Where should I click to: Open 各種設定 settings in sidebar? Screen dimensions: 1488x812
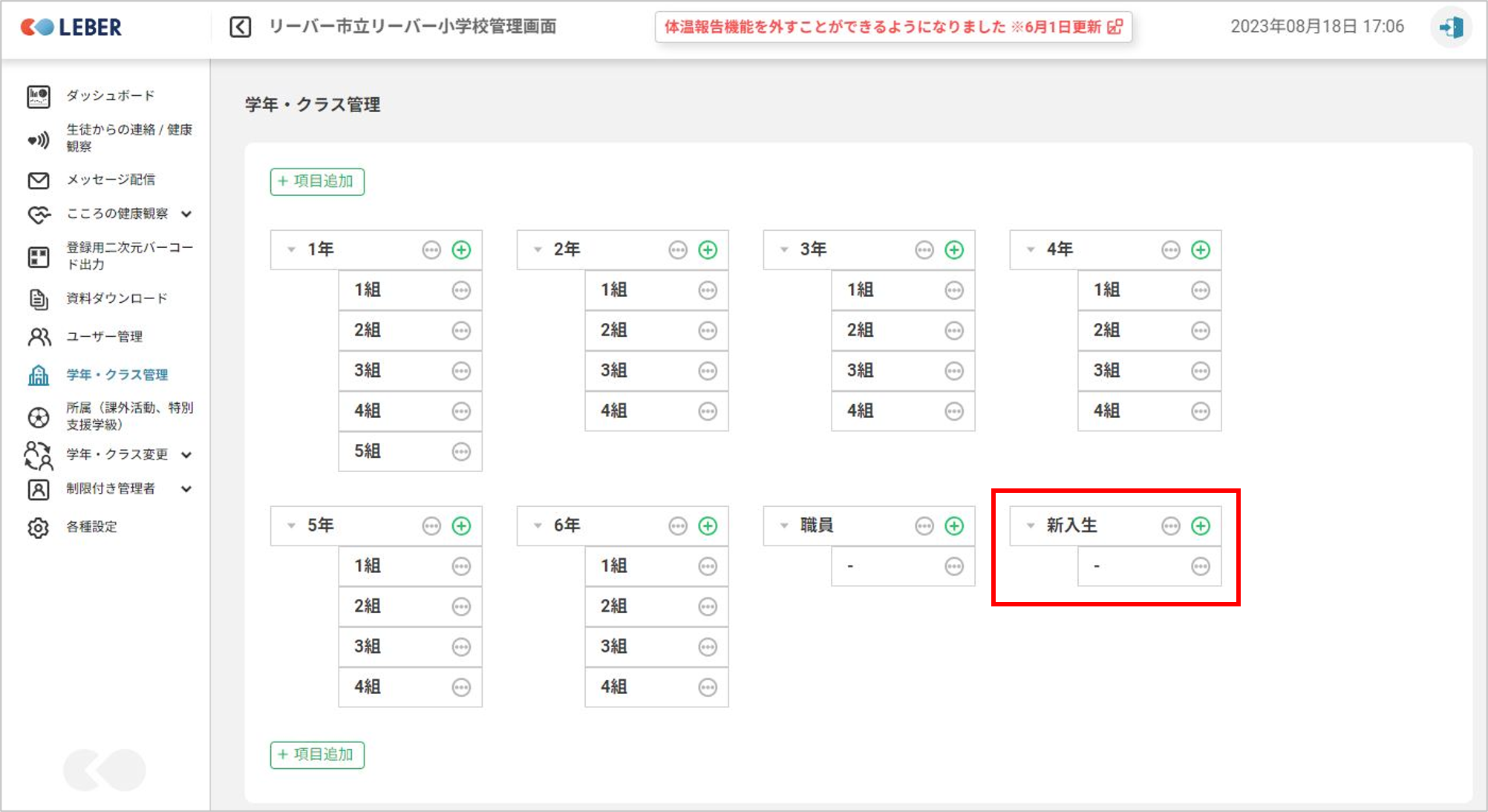pos(91,527)
